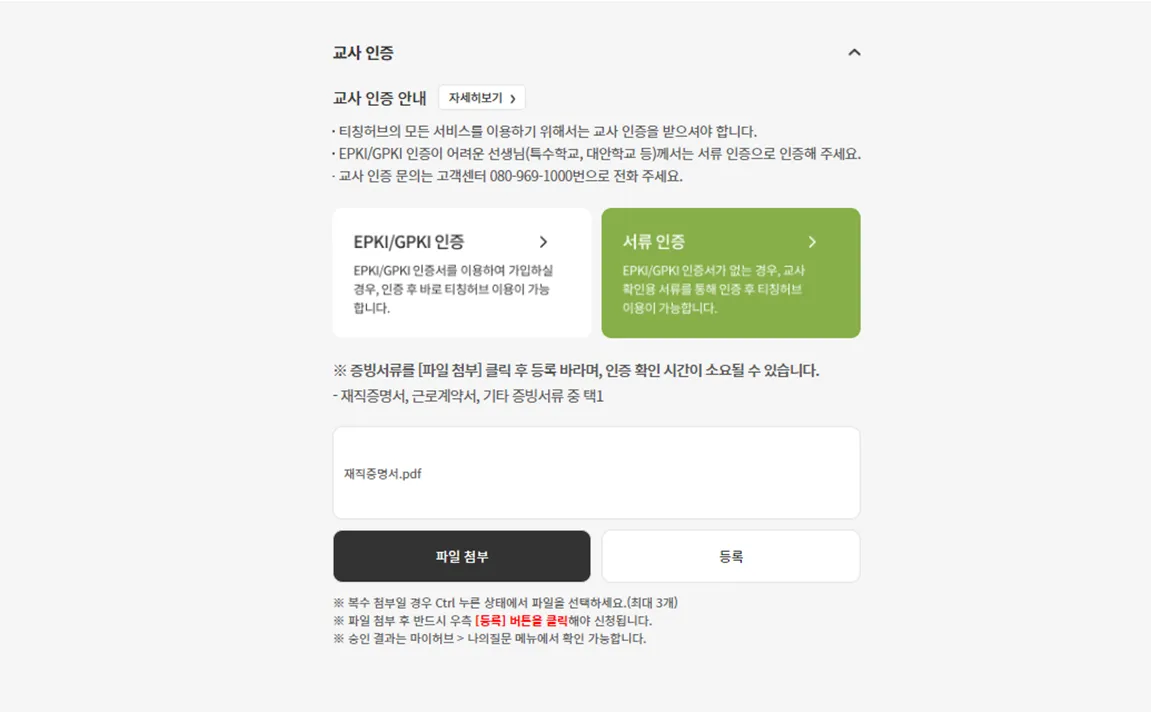Click empty area of file attachment box

pyautogui.click(x=661, y=473)
